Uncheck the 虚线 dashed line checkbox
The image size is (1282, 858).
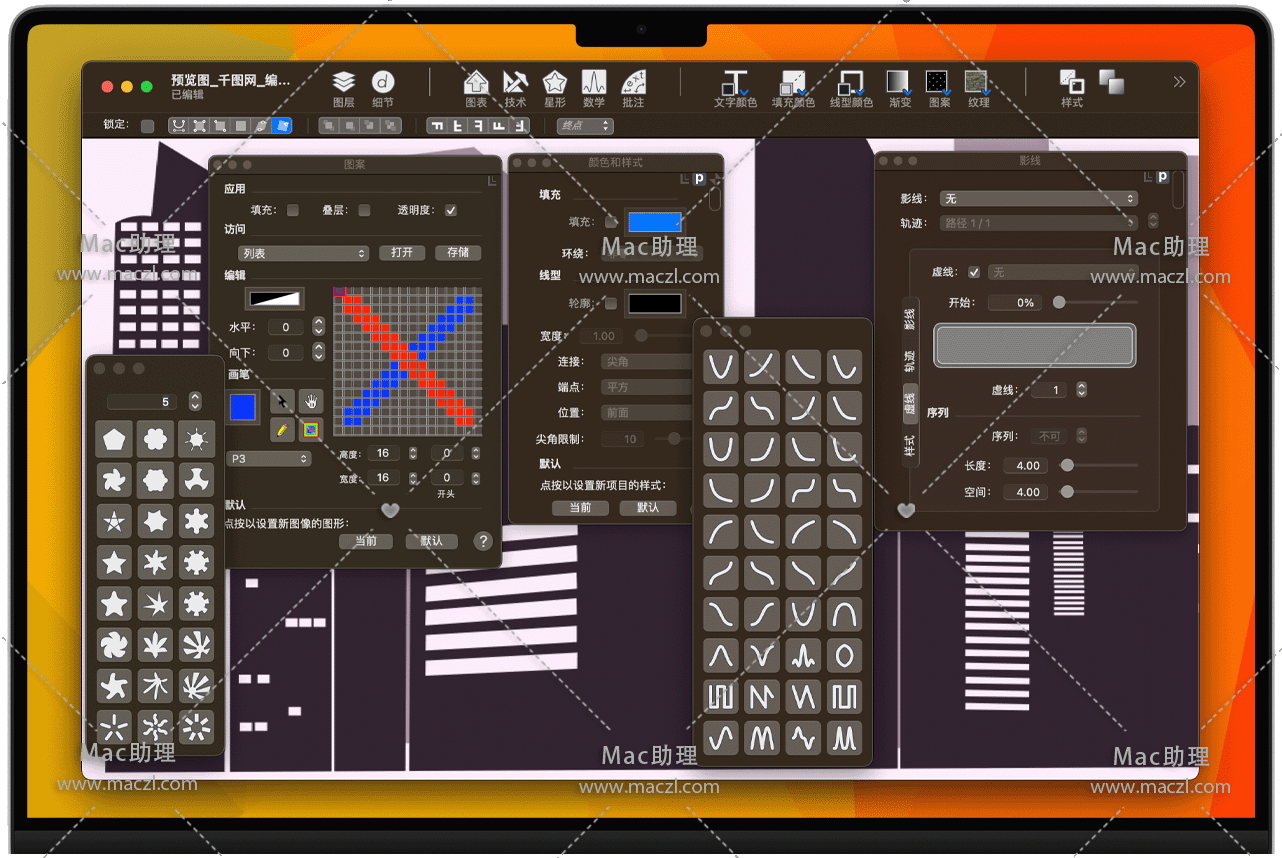(974, 272)
